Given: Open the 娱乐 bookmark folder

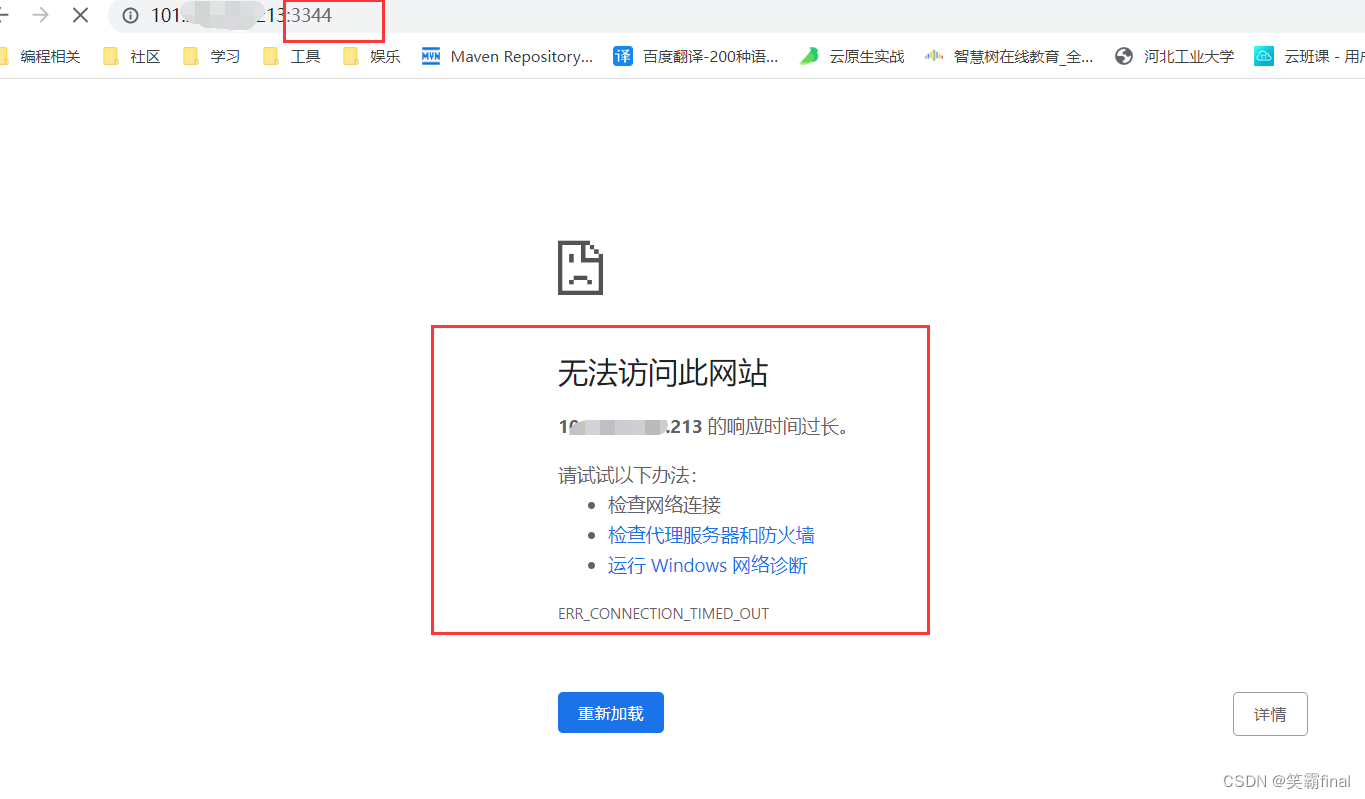Looking at the screenshot, I should click(372, 56).
